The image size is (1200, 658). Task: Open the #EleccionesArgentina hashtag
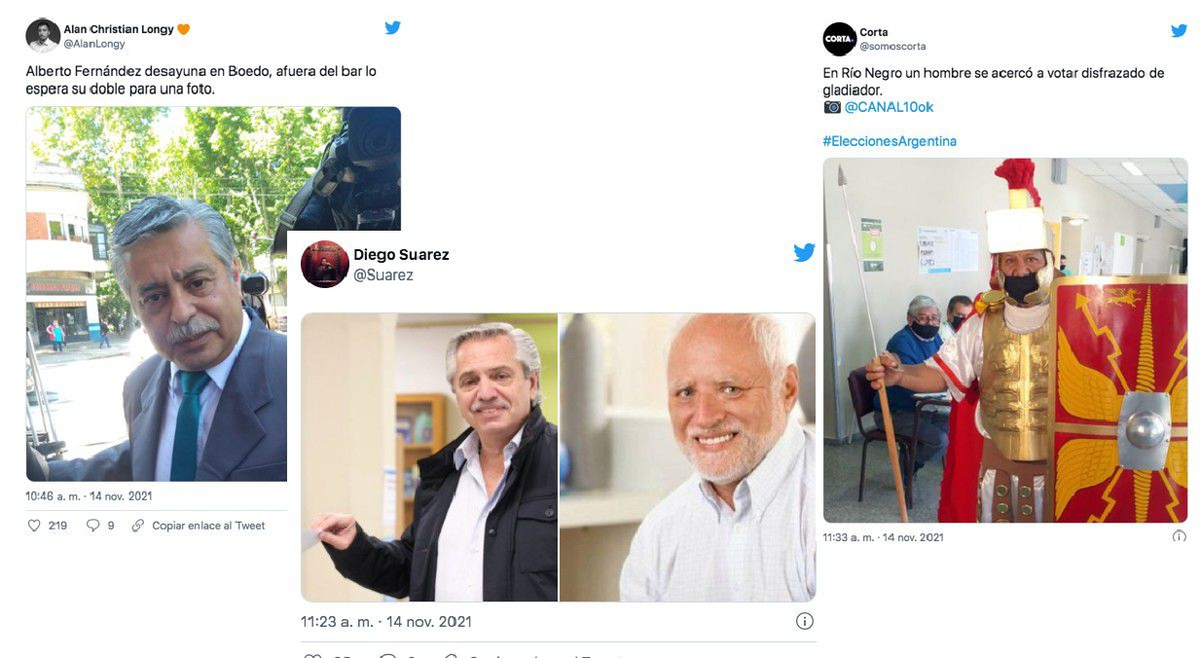coord(889,141)
